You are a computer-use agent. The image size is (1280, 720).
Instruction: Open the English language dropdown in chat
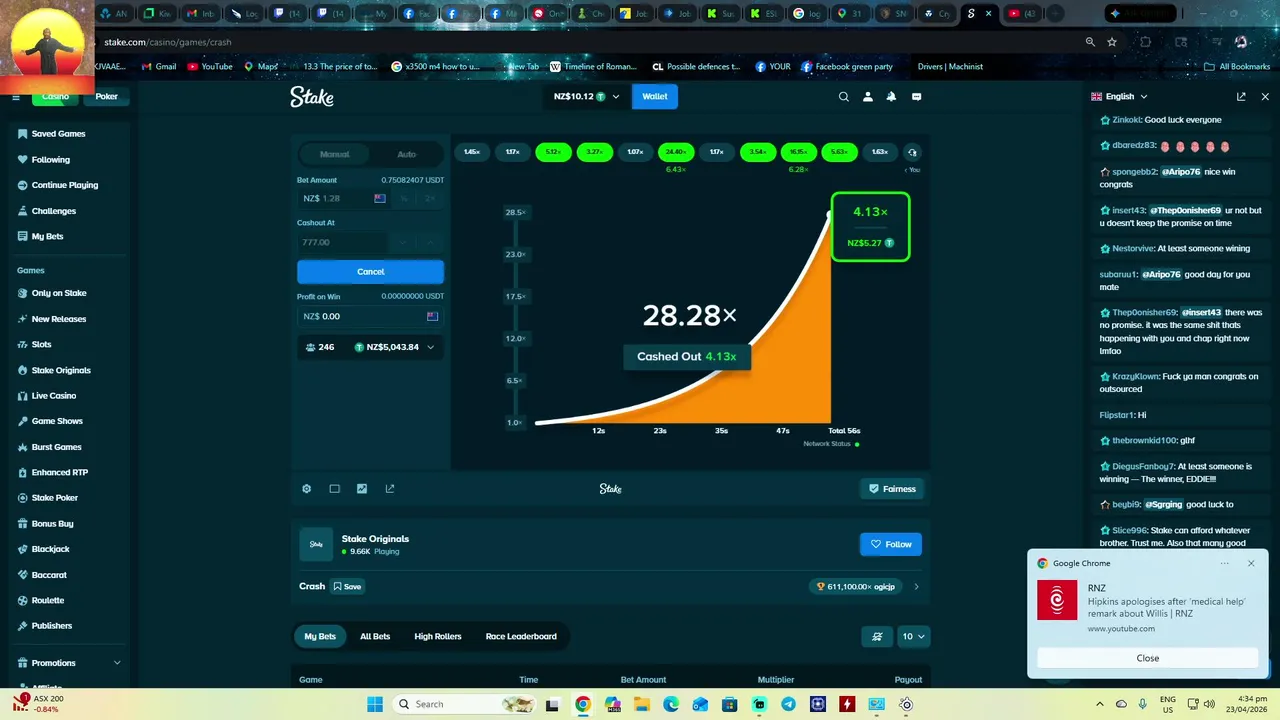click(x=1119, y=97)
